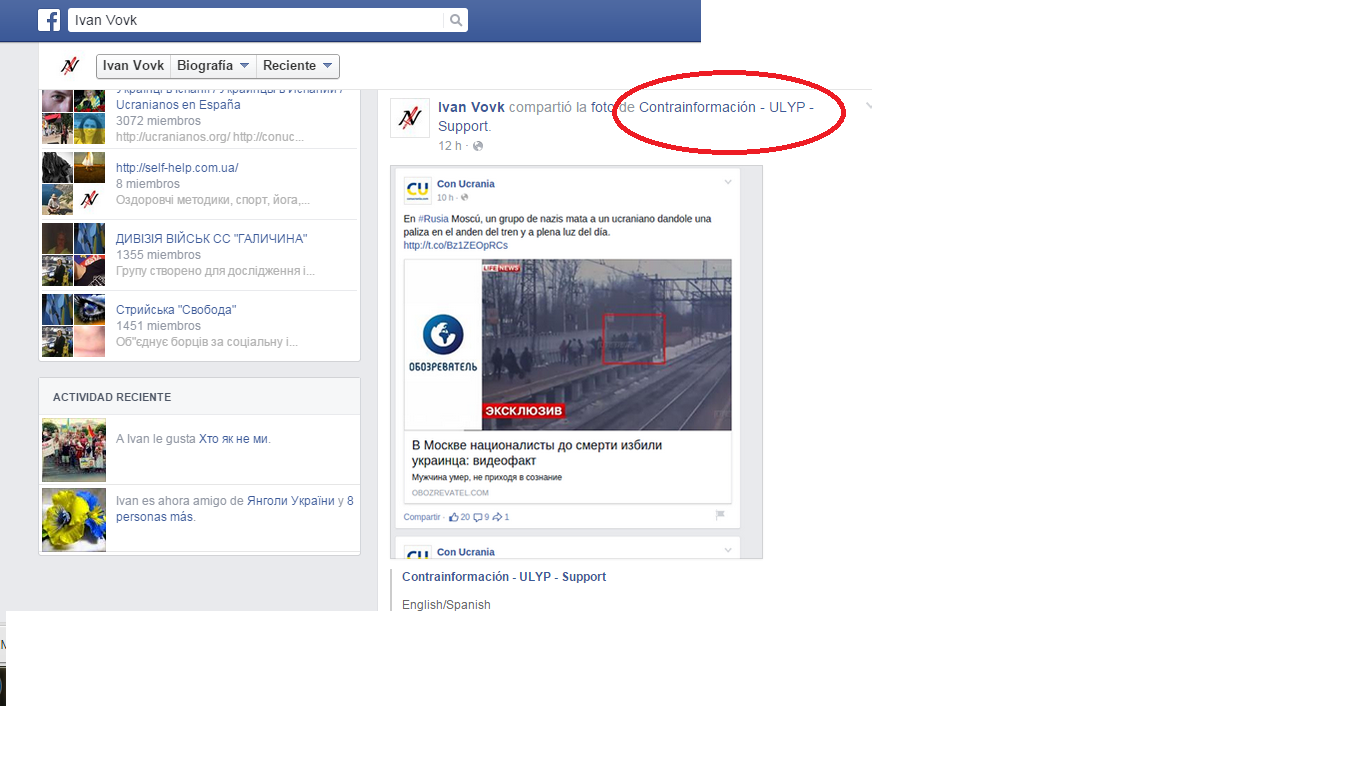Click the report flag icon on embedded post

coord(720,516)
